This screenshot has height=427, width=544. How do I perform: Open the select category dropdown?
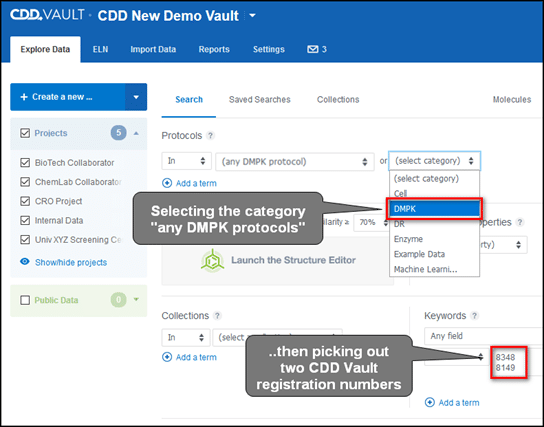(x=434, y=161)
